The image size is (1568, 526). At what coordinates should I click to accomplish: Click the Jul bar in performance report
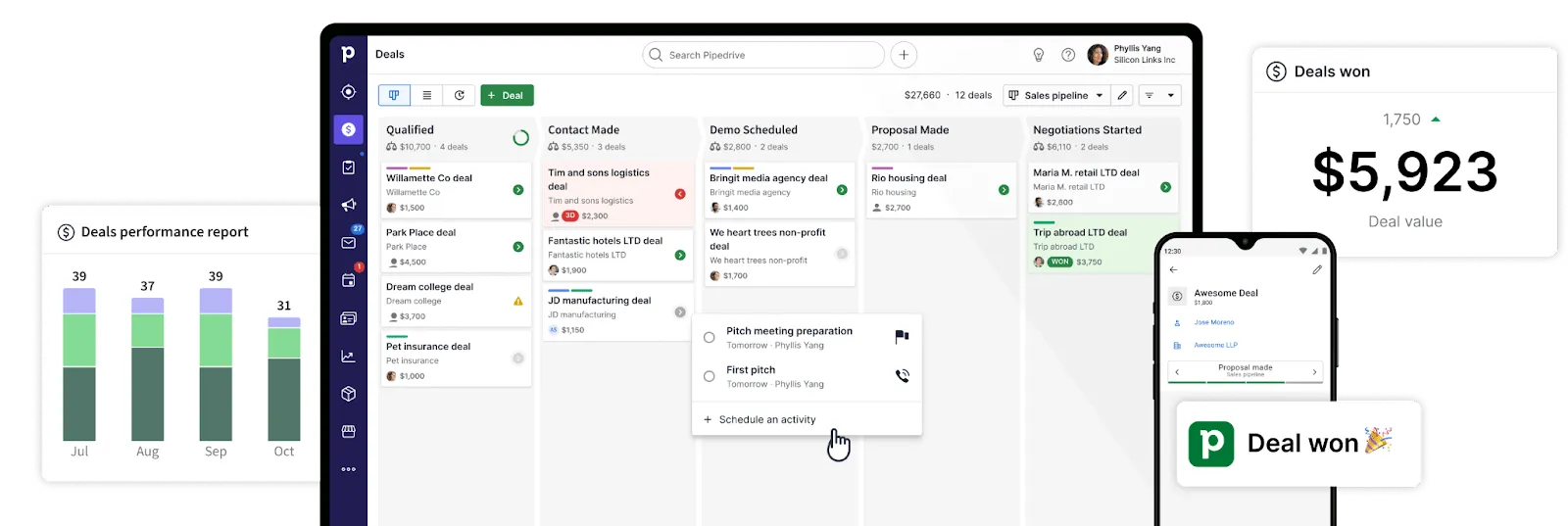coord(79,364)
